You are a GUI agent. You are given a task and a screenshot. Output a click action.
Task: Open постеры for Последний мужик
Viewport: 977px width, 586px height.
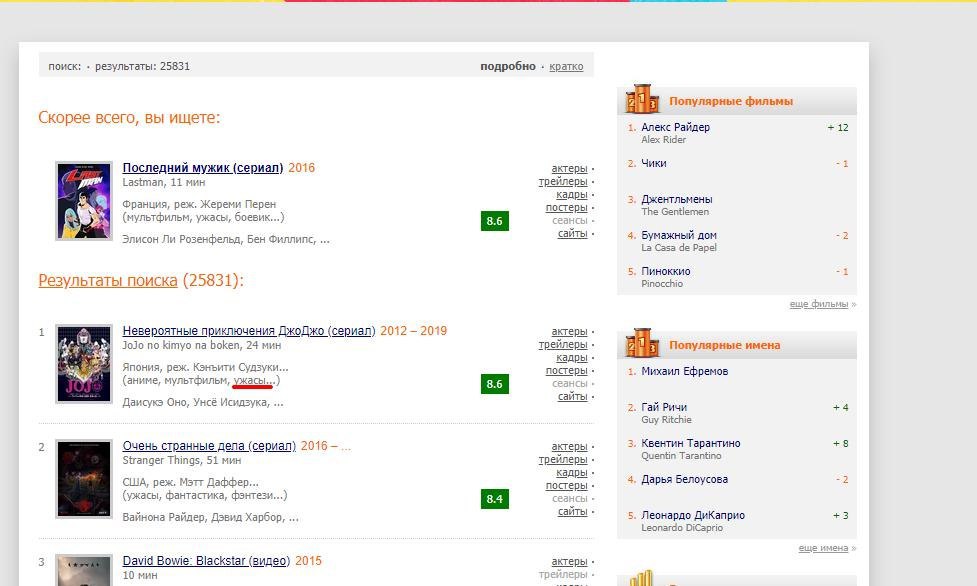pyautogui.click(x=566, y=208)
